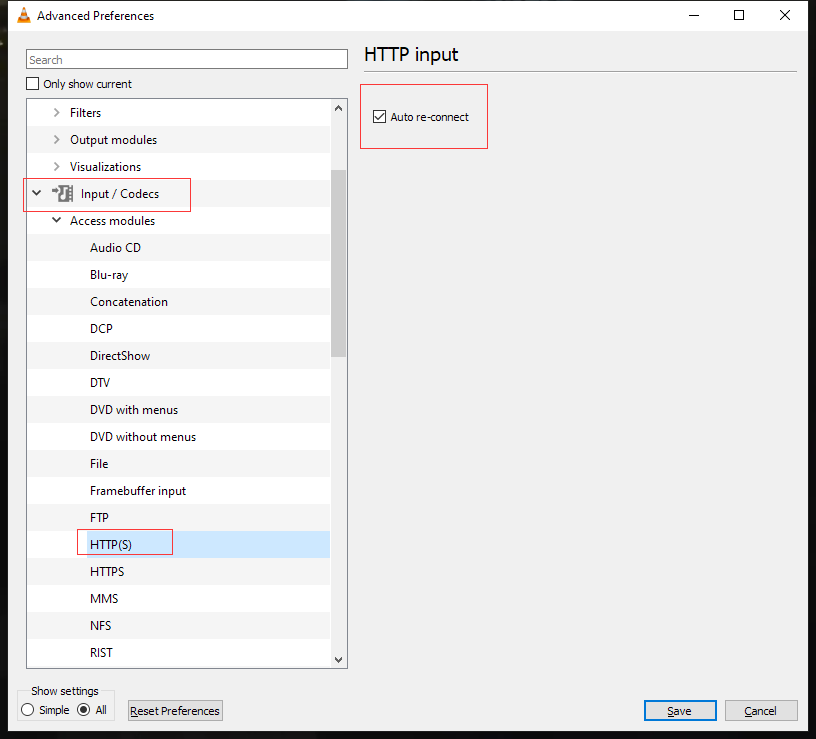Click the tree scrollbar down arrow
816x739 pixels.
(x=338, y=659)
